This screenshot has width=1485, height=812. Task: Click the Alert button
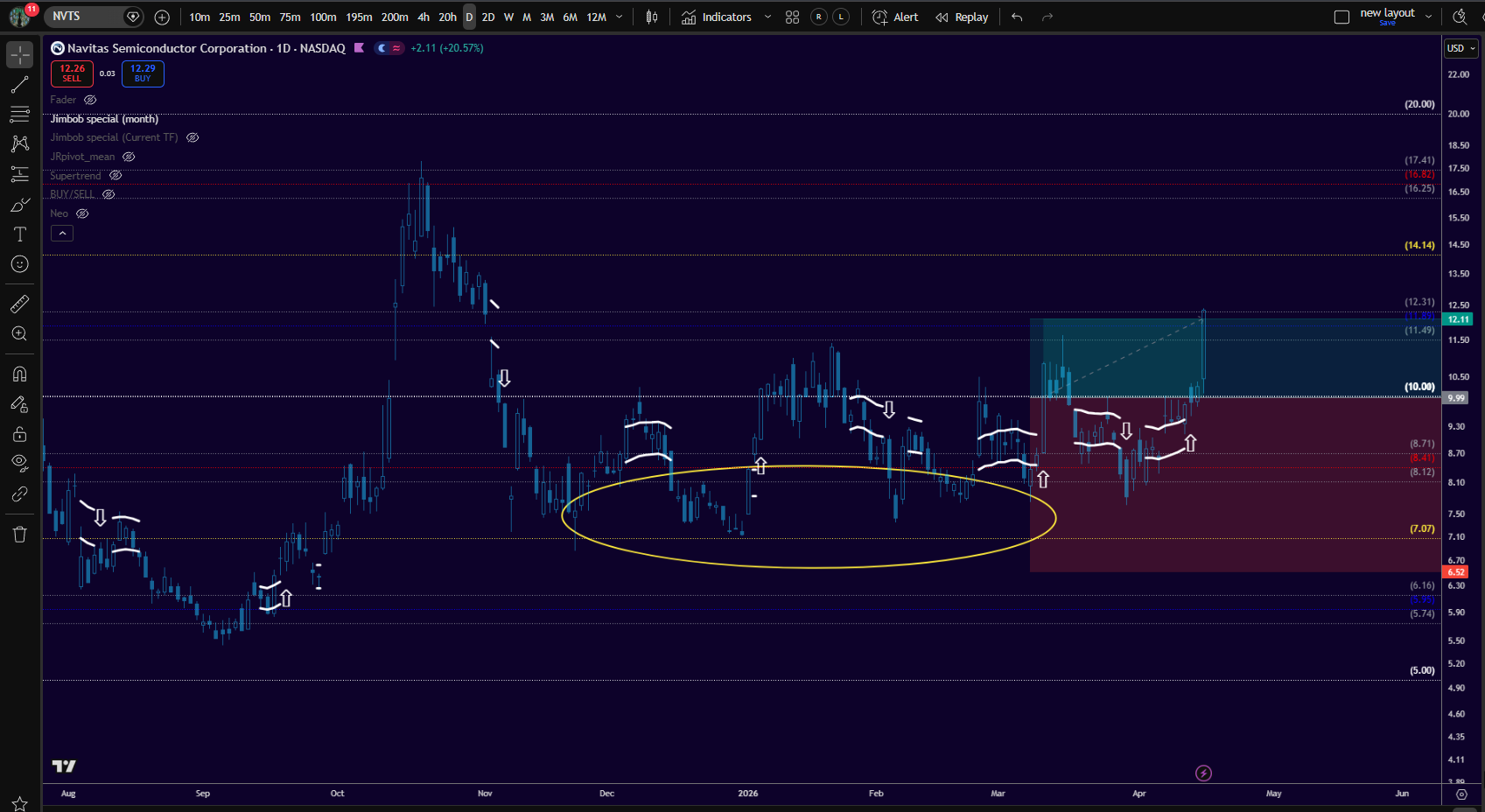[x=896, y=17]
